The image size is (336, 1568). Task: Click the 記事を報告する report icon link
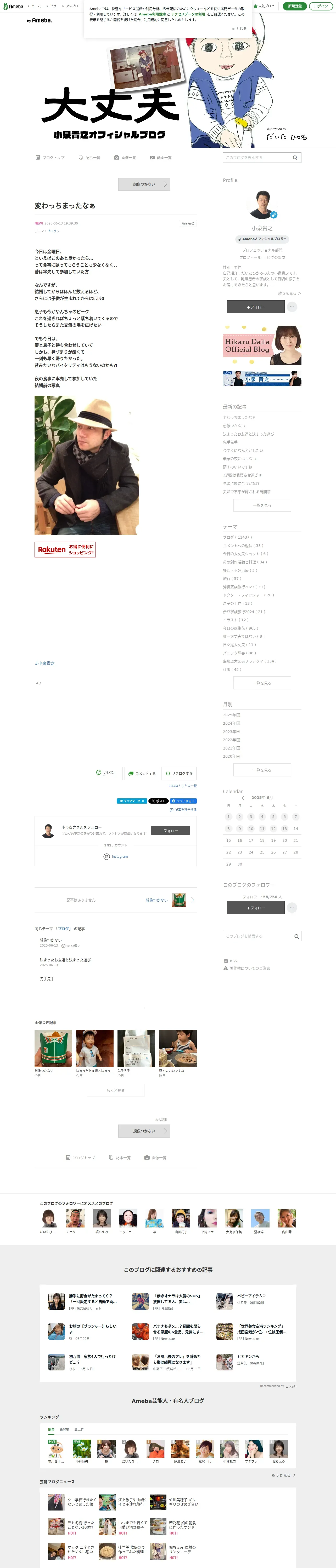(183, 810)
